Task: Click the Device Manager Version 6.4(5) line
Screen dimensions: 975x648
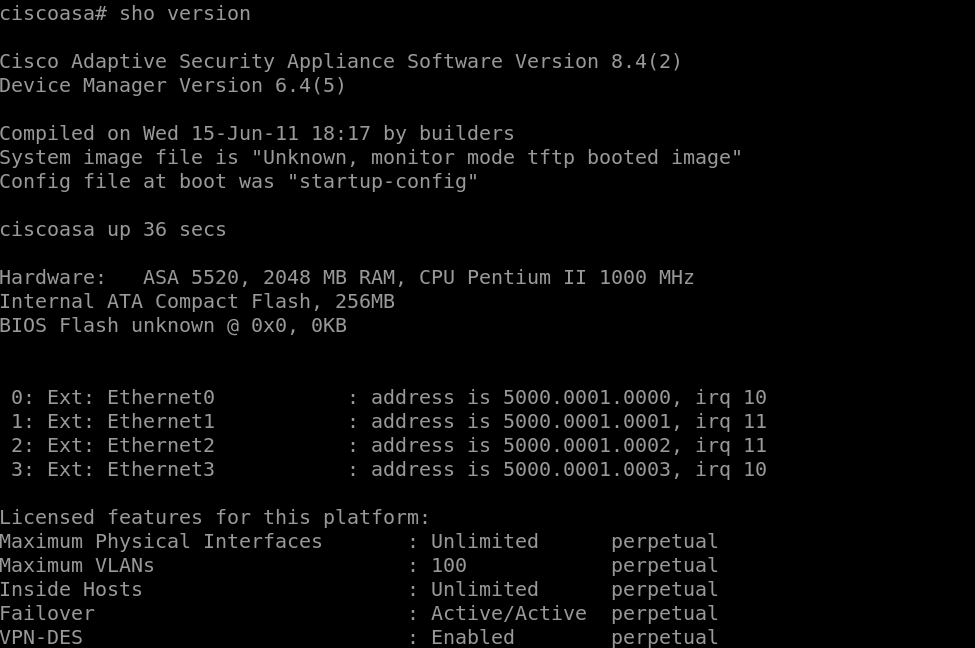Action: click(172, 85)
